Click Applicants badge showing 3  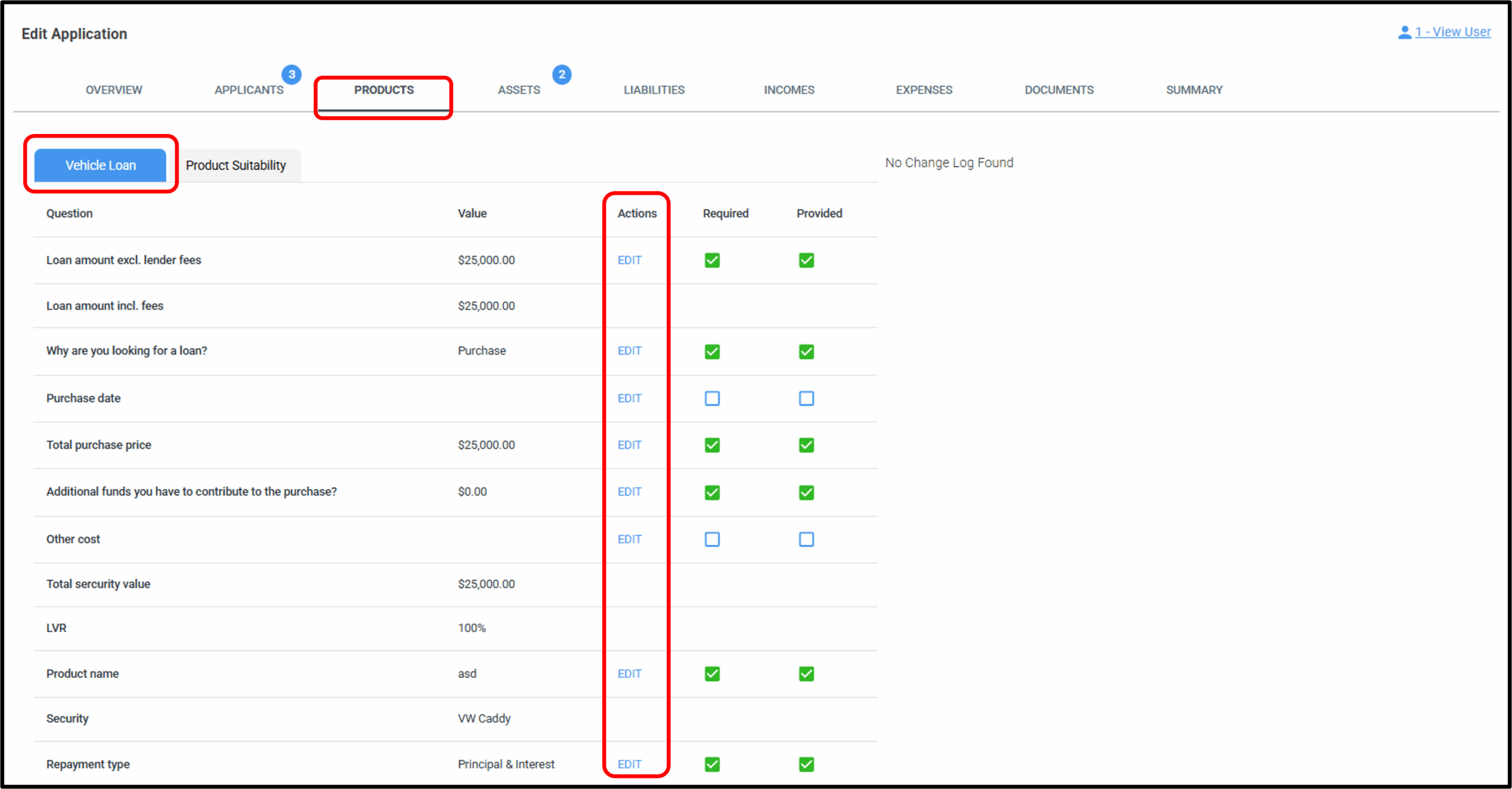291,74
